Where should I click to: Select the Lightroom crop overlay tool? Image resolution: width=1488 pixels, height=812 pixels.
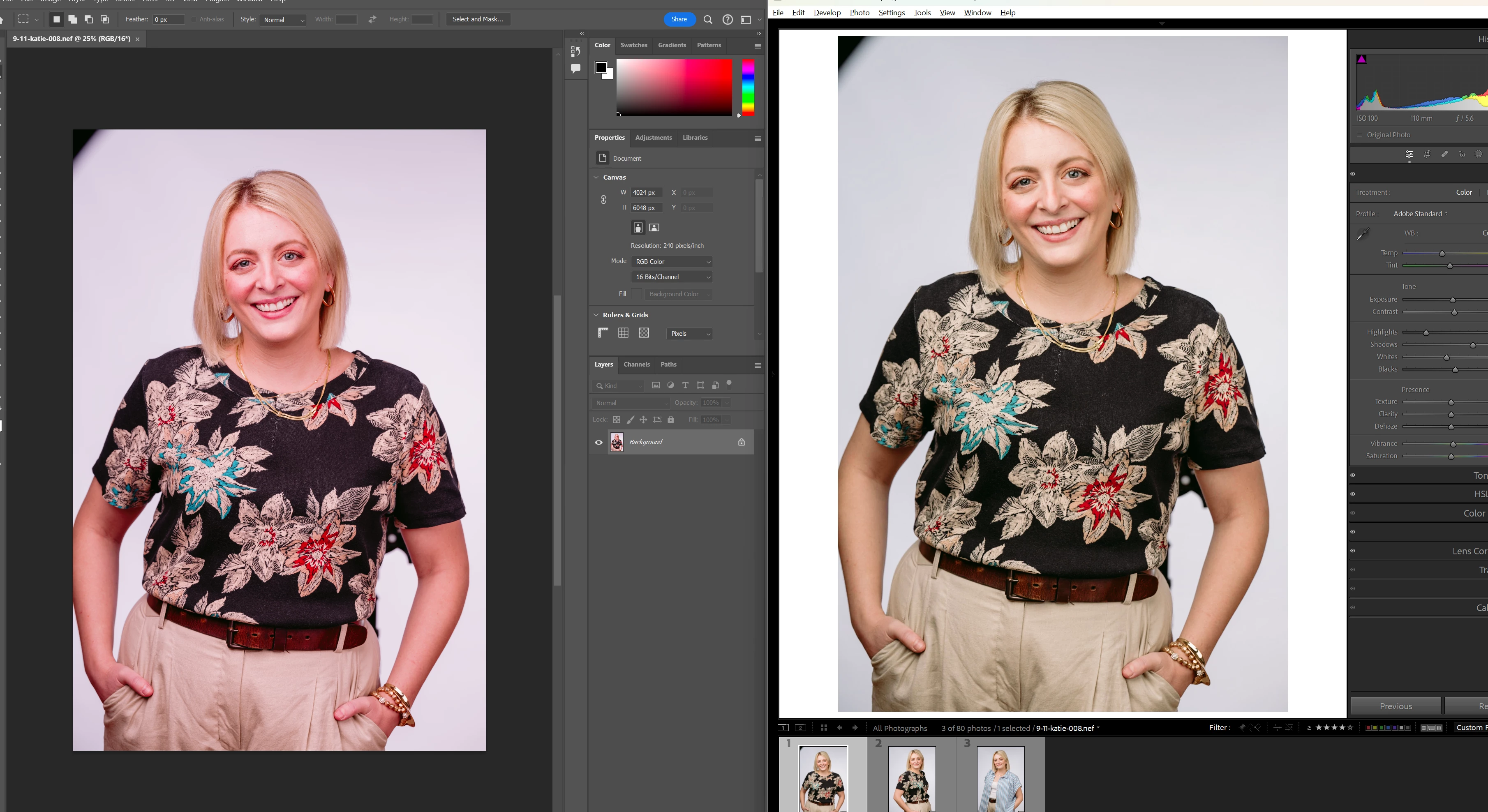(x=1427, y=154)
